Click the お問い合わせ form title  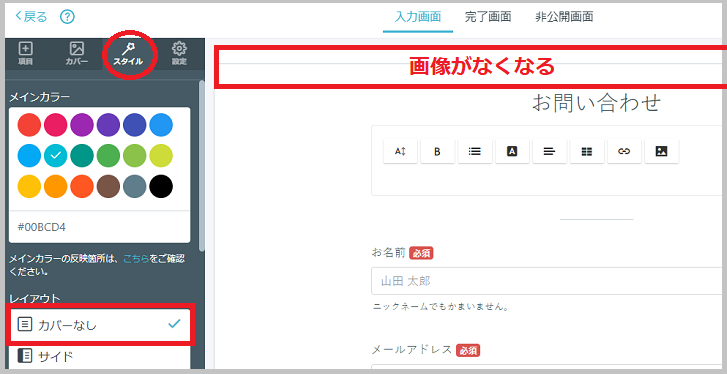click(x=596, y=103)
